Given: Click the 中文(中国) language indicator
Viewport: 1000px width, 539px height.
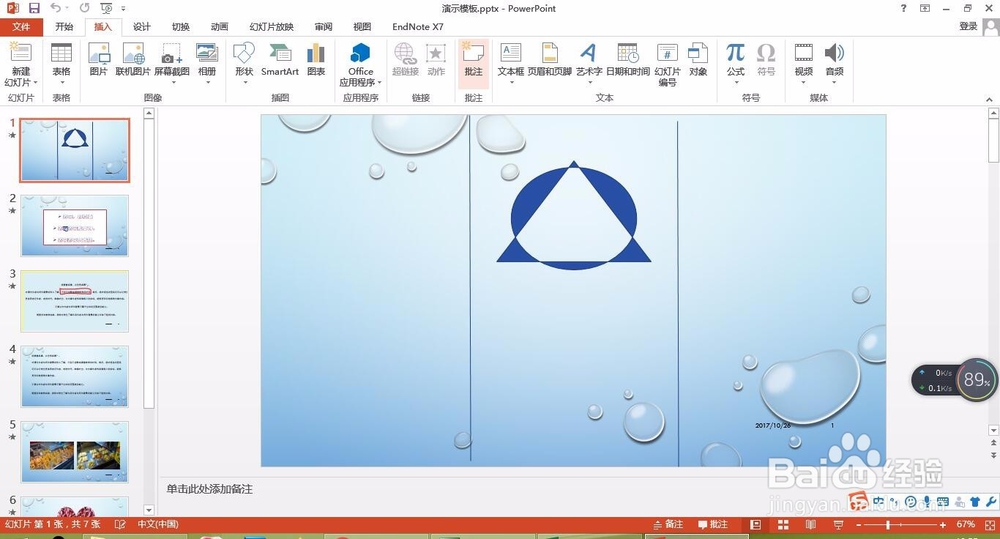Looking at the screenshot, I should (158, 524).
